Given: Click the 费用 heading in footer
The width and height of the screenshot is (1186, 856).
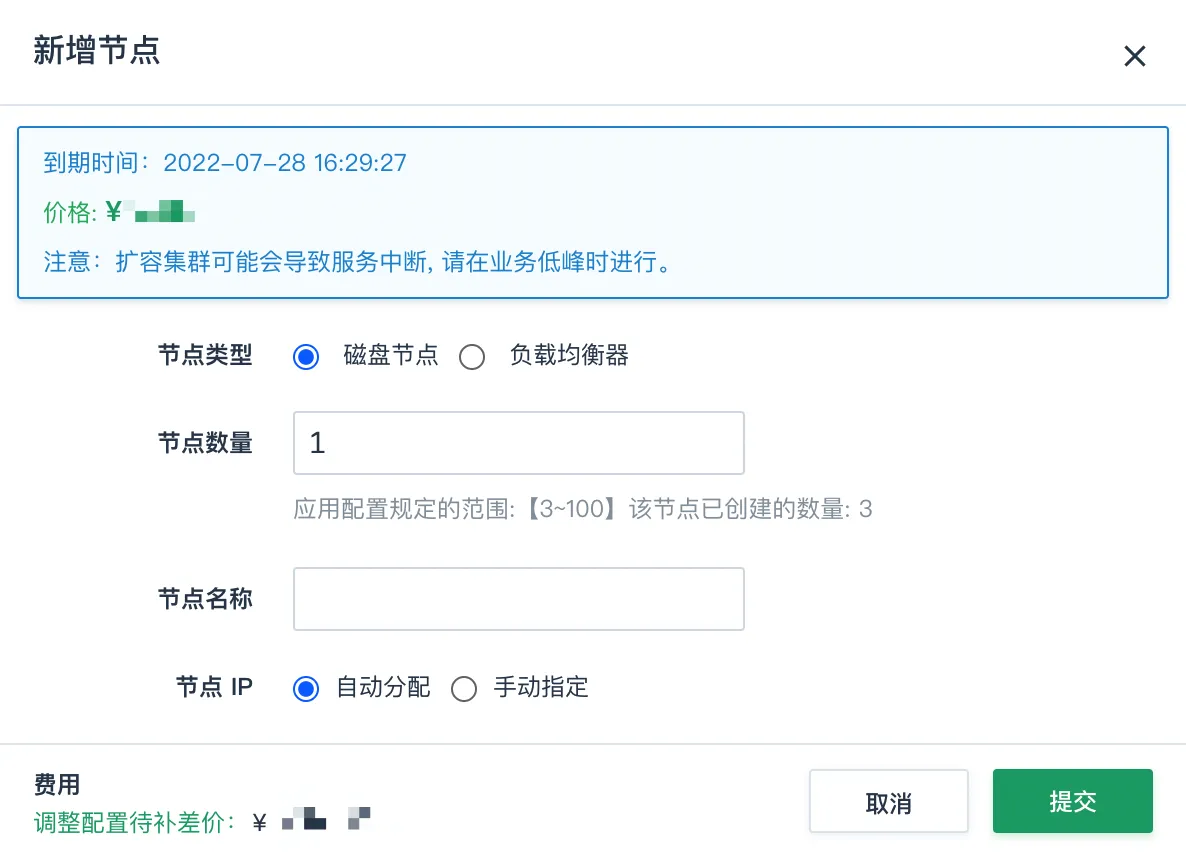Looking at the screenshot, I should coord(57,784).
